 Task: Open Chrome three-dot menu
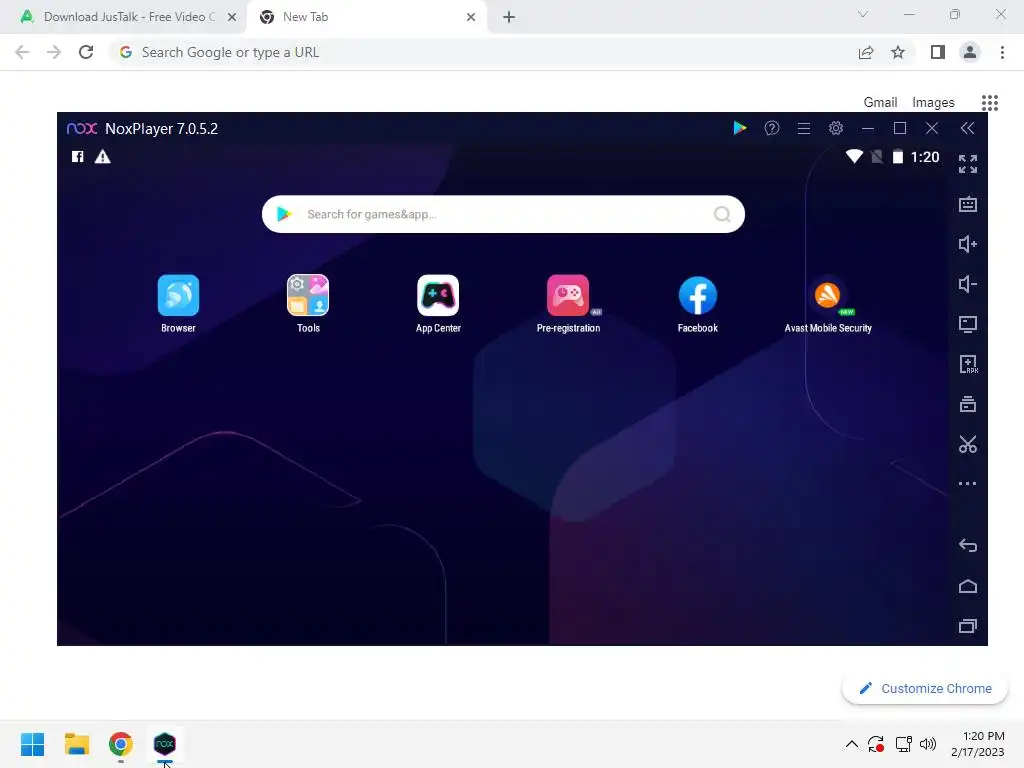coord(1002,52)
